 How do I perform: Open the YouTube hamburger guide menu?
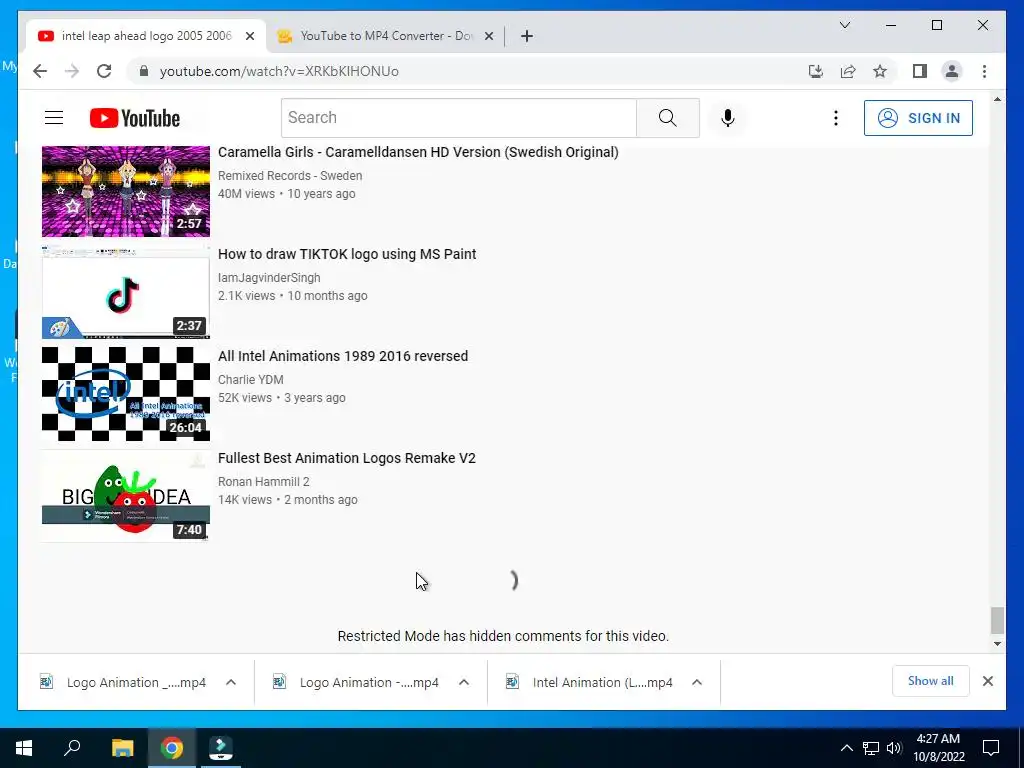(x=54, y=118)
